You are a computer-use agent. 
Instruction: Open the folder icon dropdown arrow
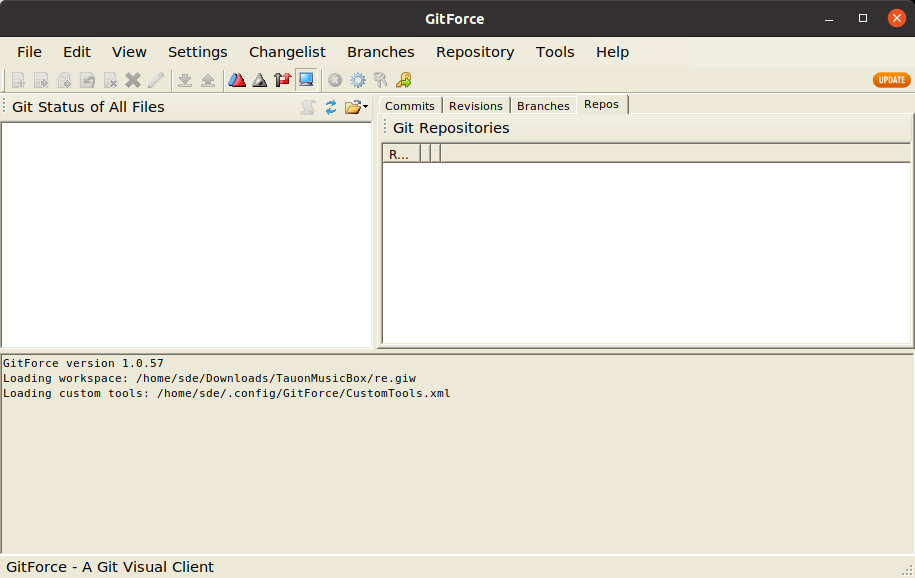366,107
